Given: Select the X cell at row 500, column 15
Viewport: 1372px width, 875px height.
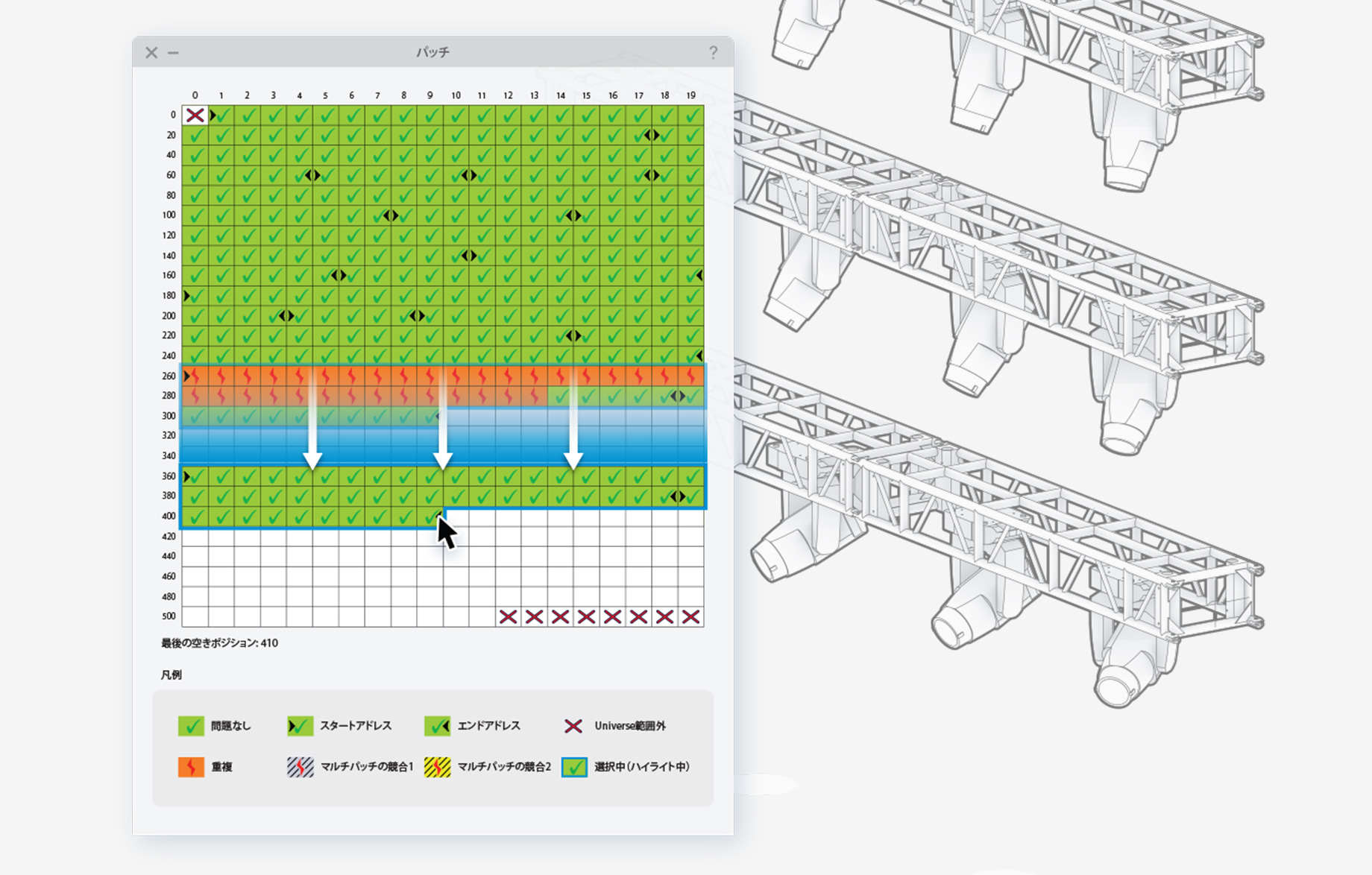Looking at the screenshot, I should point(587,616).
